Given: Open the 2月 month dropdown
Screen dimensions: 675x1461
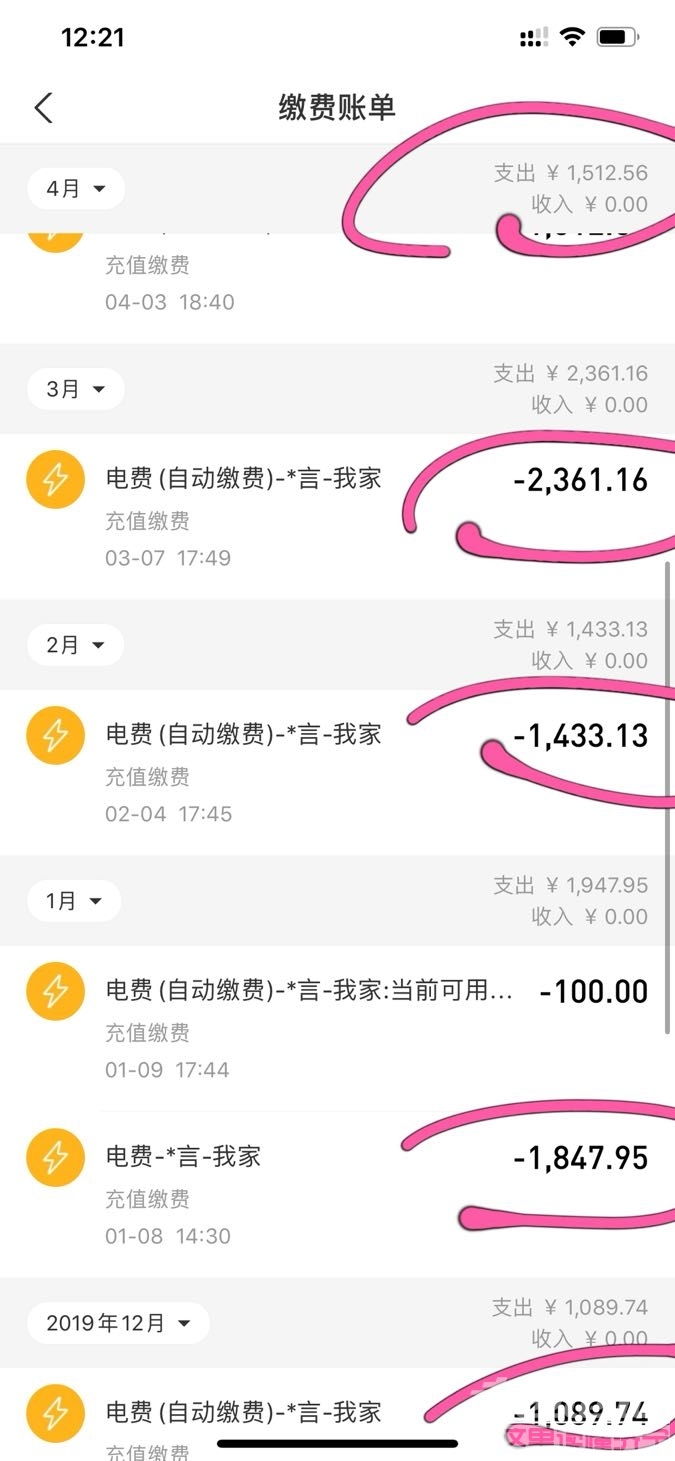Looking at the screenshot, I should click(75, 645).
